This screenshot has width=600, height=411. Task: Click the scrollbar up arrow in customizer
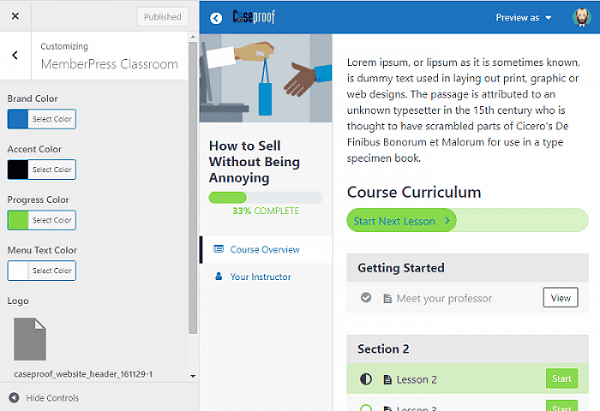point(193,37)
